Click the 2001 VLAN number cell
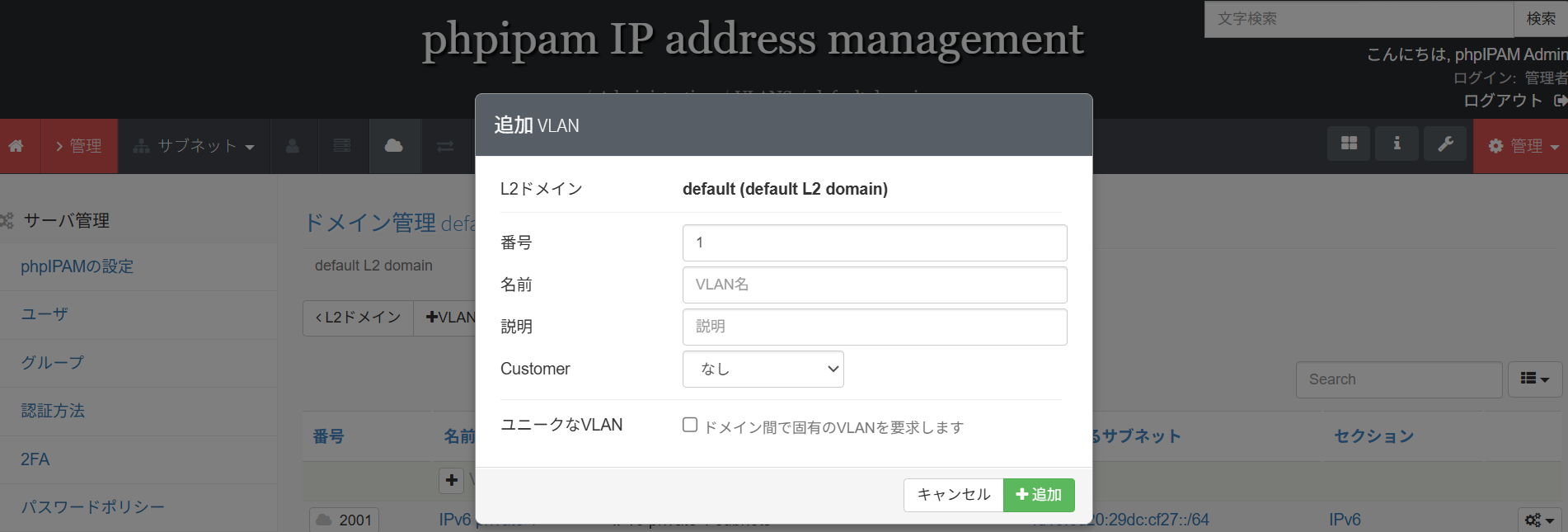 (x=345, y=520)
